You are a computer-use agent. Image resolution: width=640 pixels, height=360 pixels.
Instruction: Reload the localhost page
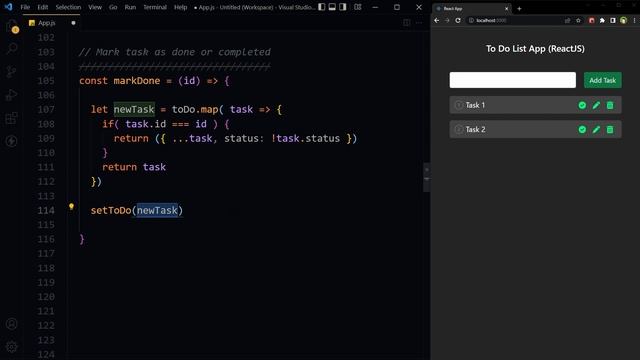tap(458, 20)
